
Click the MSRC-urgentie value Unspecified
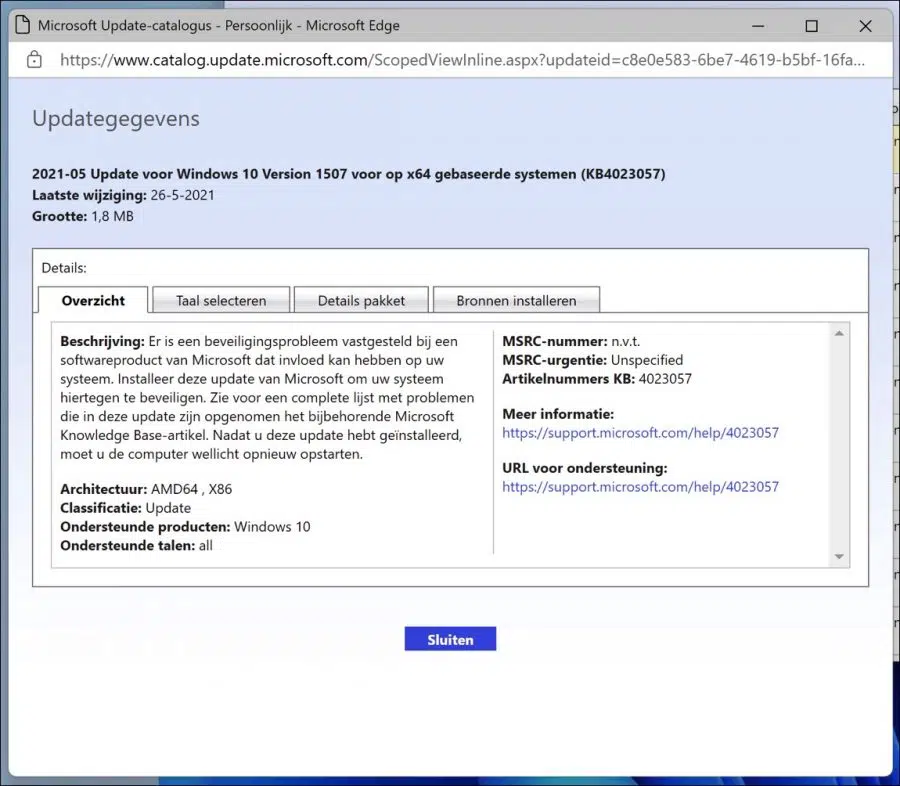pyautogui.click(x=647, y=360)
